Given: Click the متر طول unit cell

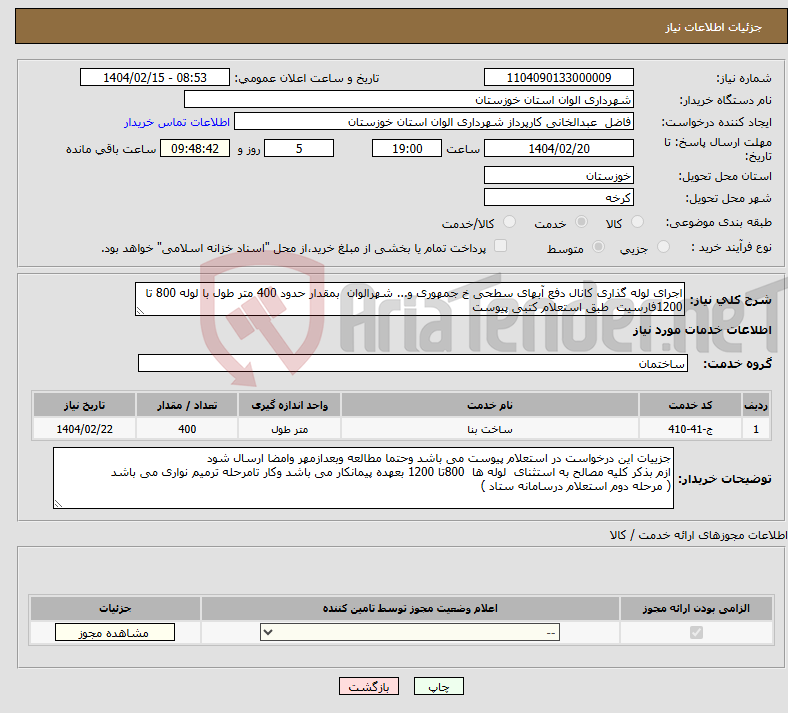Looking at the screenshot, I should tap(289, 429).
